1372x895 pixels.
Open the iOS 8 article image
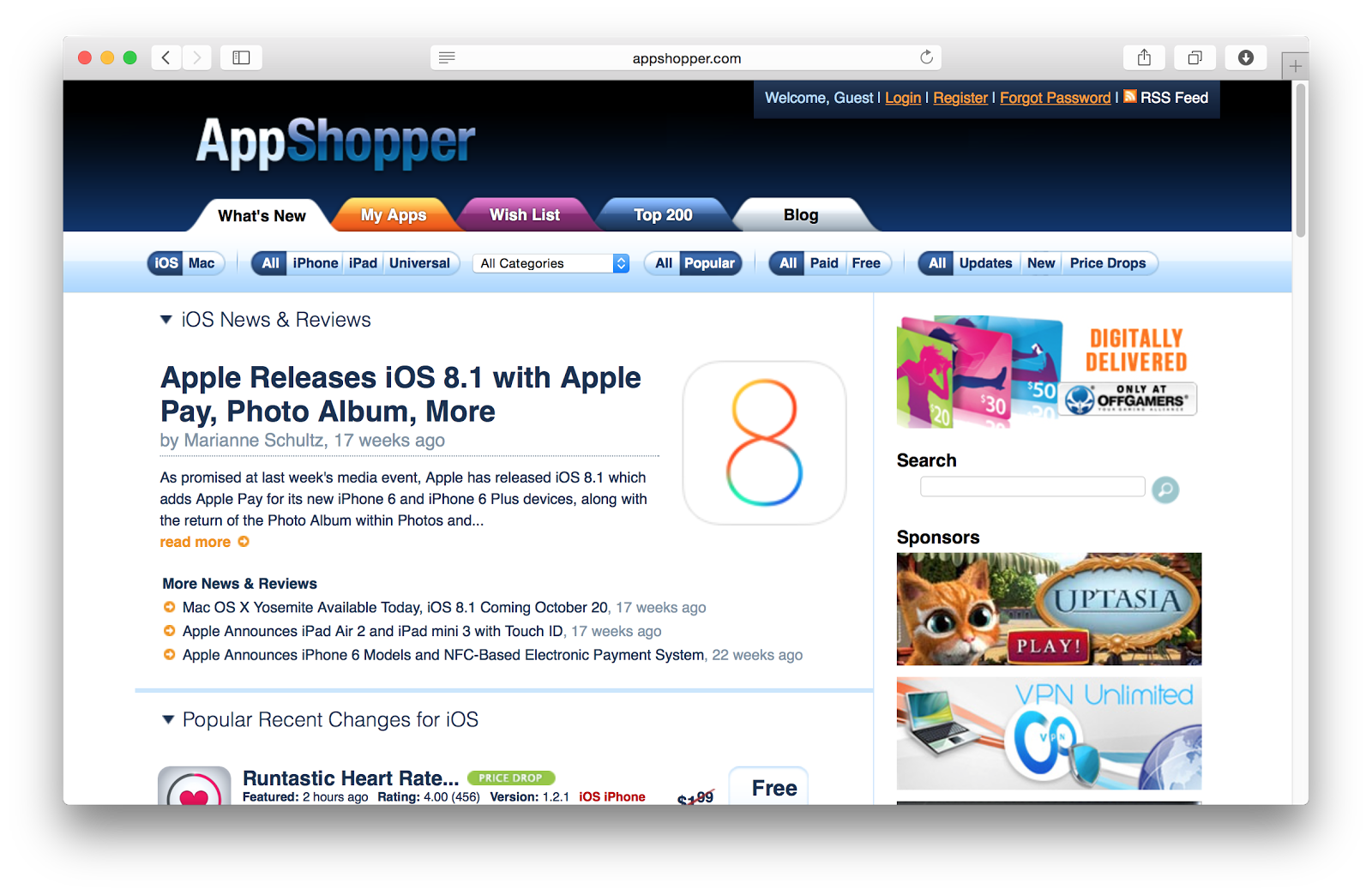point(764,442)
